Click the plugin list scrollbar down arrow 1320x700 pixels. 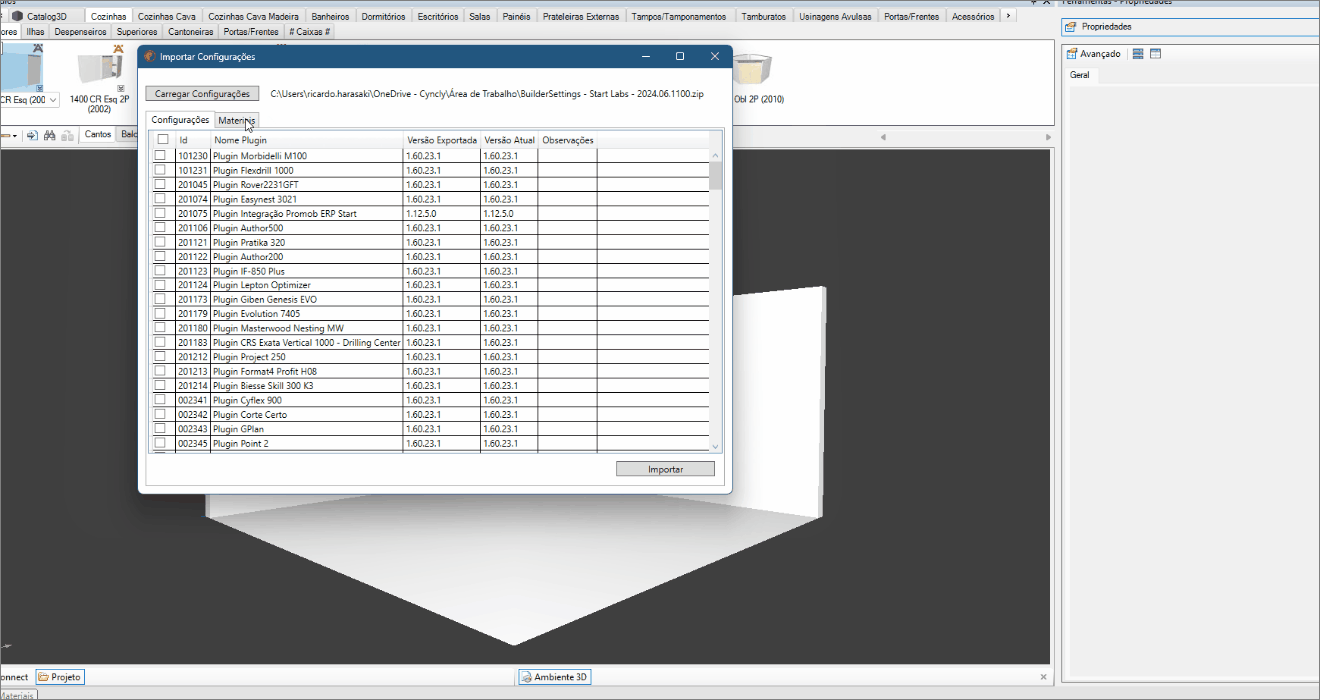[715, 446]
